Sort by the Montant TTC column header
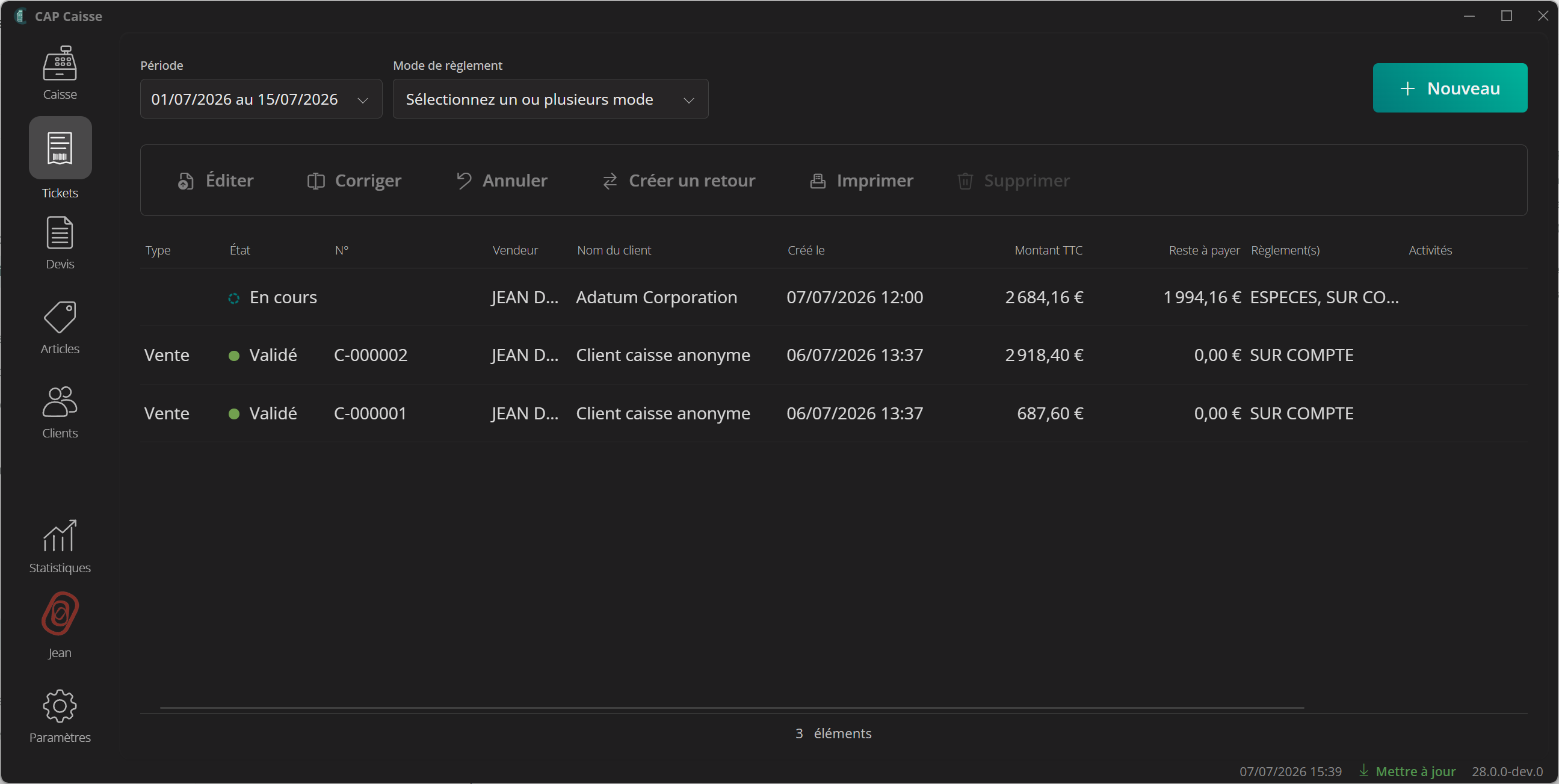The image size is (1559, 784). point(1048,250)
